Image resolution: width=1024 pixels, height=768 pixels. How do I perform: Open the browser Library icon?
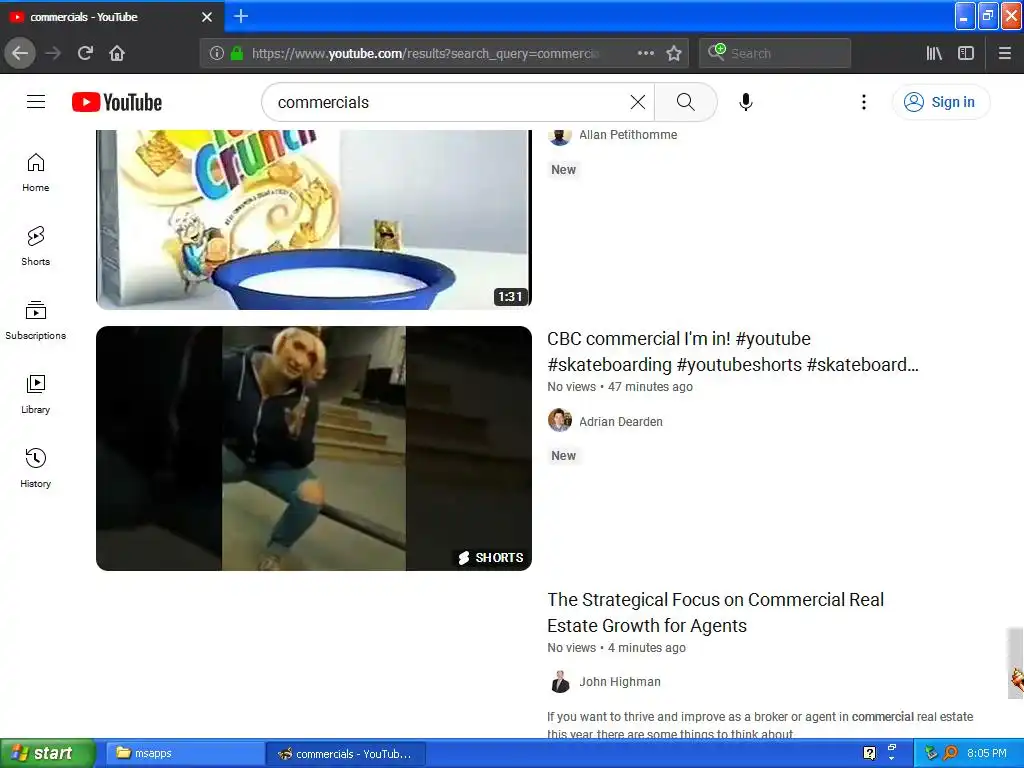[x=934, y=53]
